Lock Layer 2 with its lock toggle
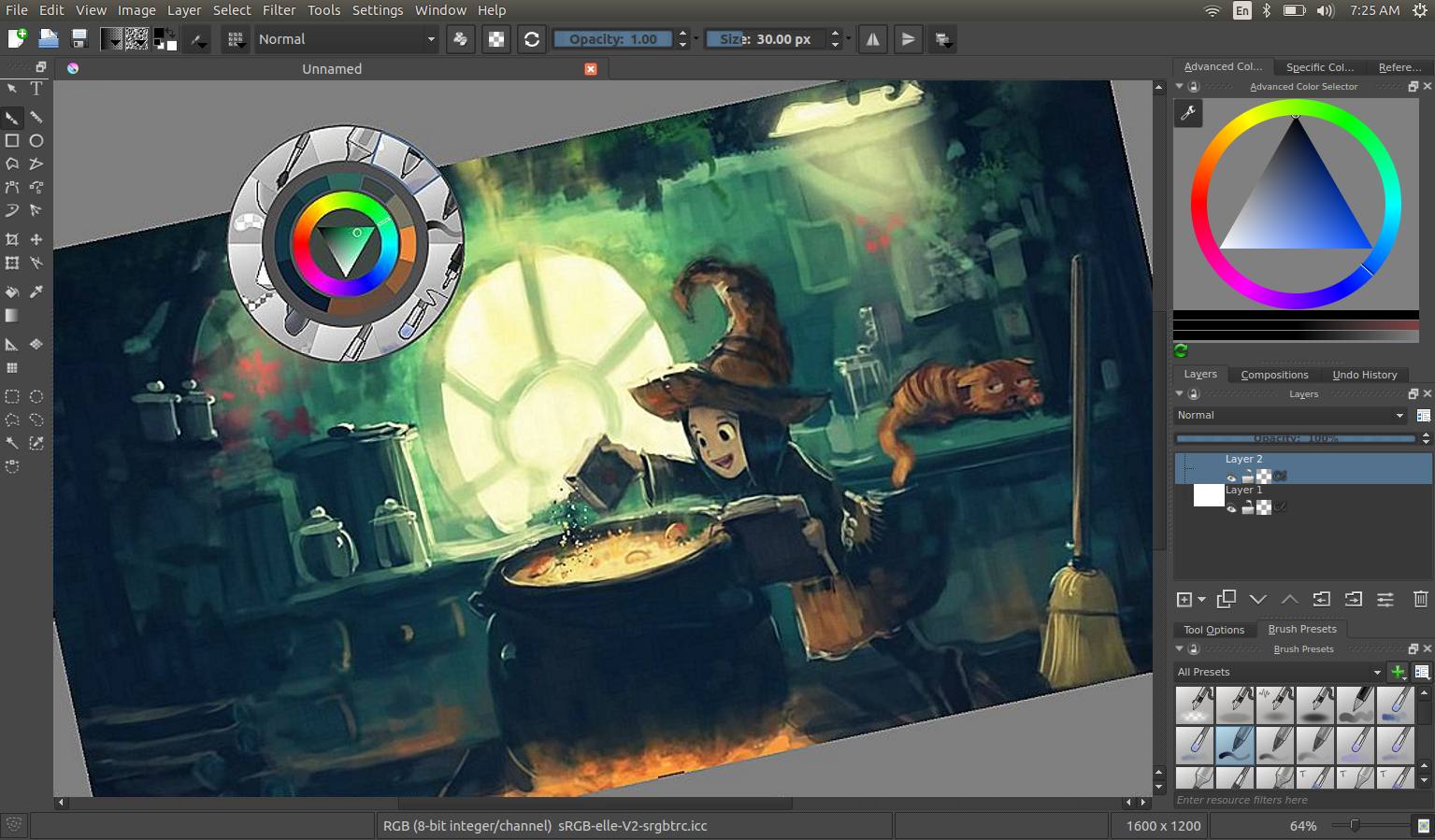This screenshot has width=1435, height=840. point(1248,476)
